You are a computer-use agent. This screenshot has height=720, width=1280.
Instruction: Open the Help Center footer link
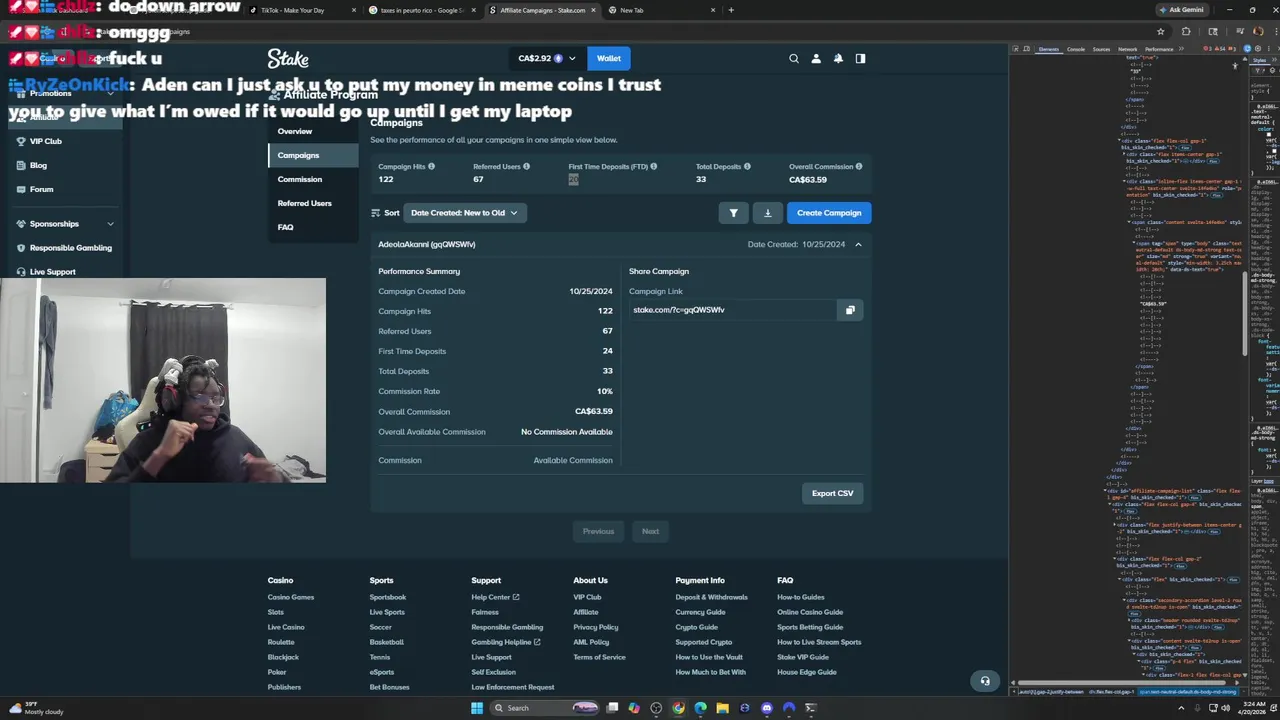(495, 597)
